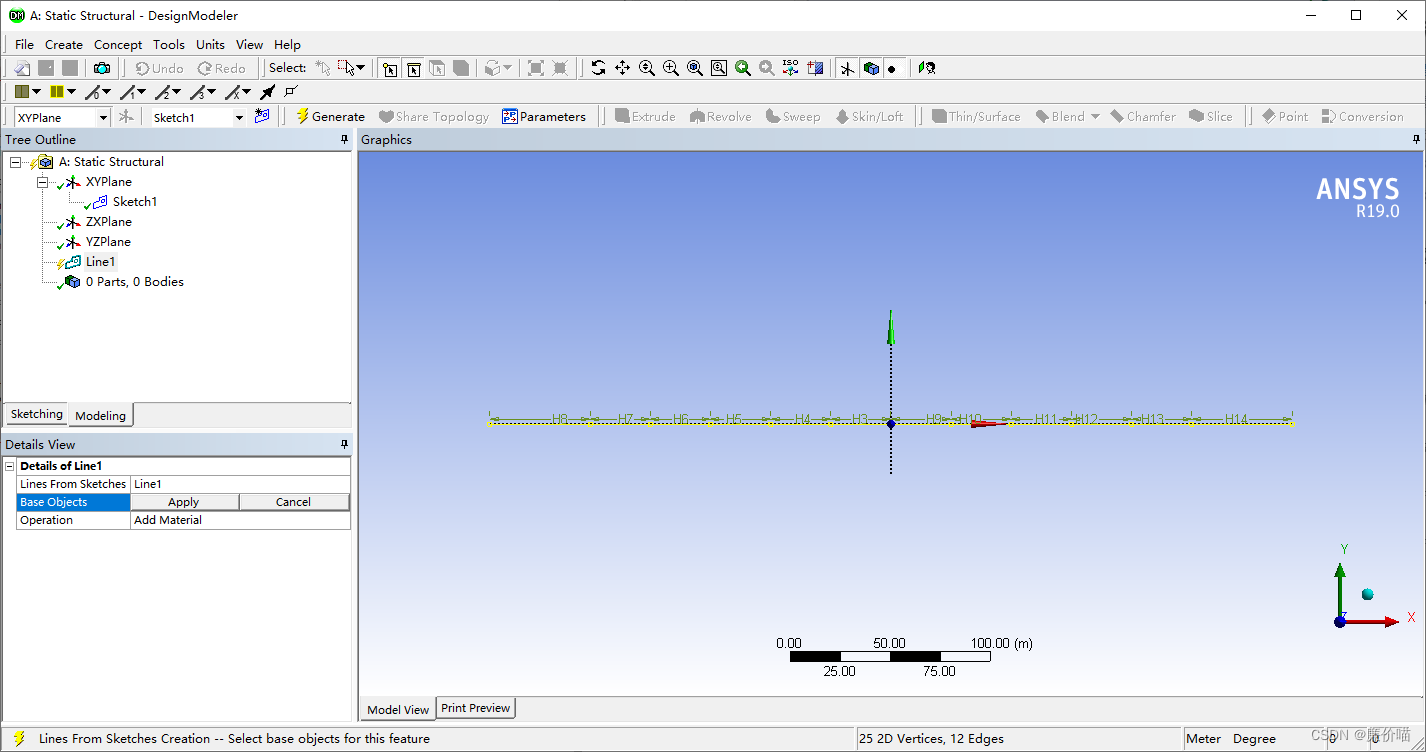
Task: Toggle the display plane icon
Action: click(847, 68)
